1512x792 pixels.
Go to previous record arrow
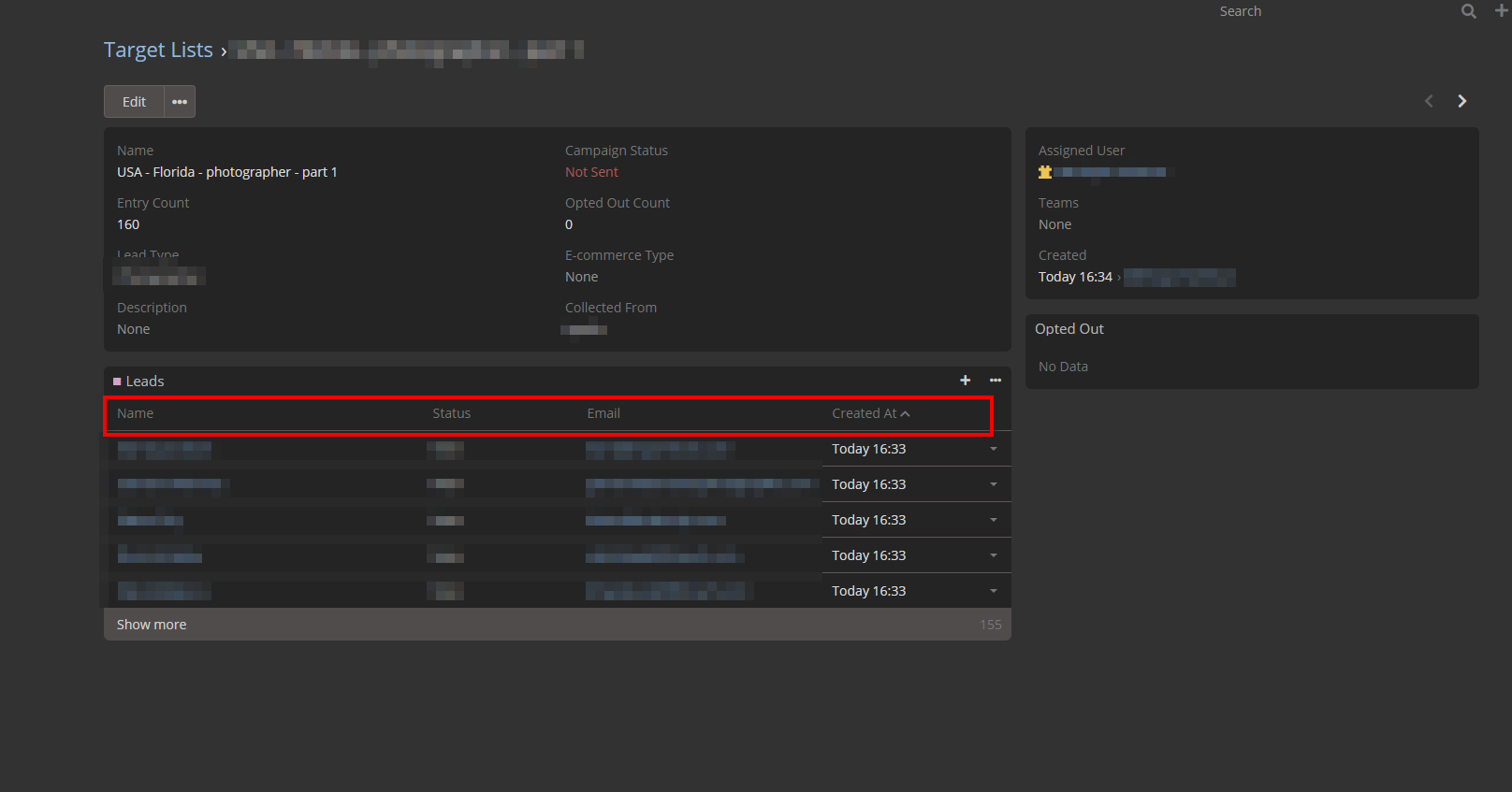point(1429,101)
